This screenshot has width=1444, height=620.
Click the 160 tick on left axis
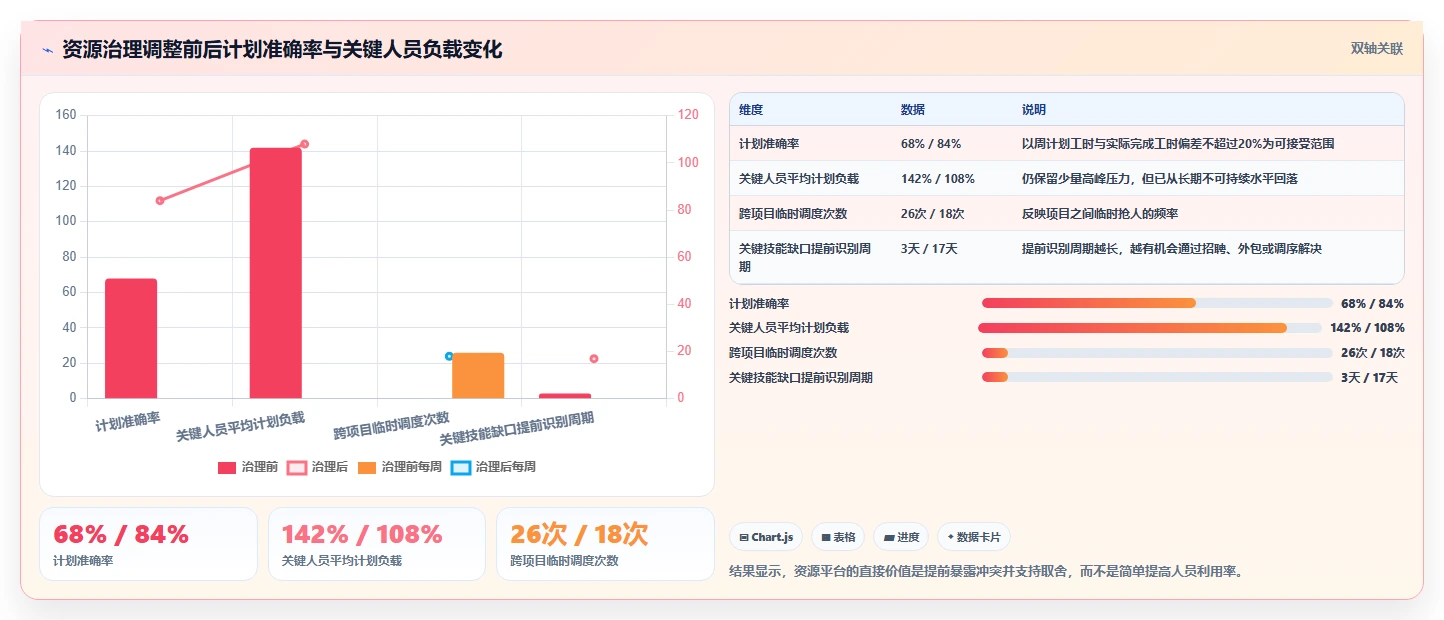coord(66,115)
